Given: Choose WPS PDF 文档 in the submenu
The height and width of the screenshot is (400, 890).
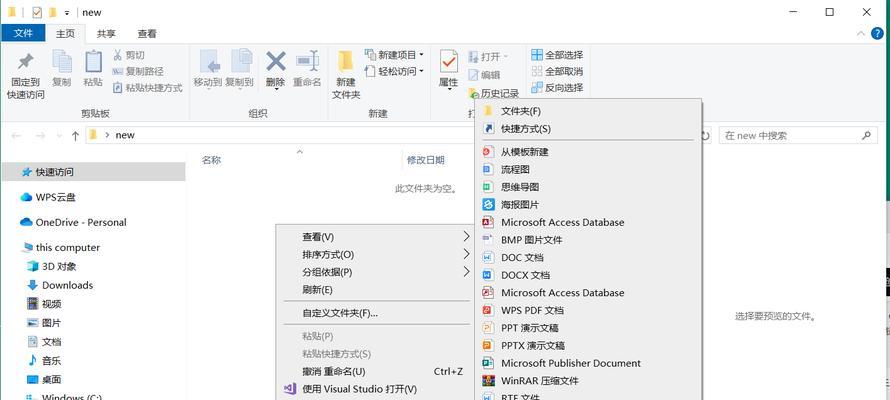Looking at the screenshot, I should click(x=588, y=310).
